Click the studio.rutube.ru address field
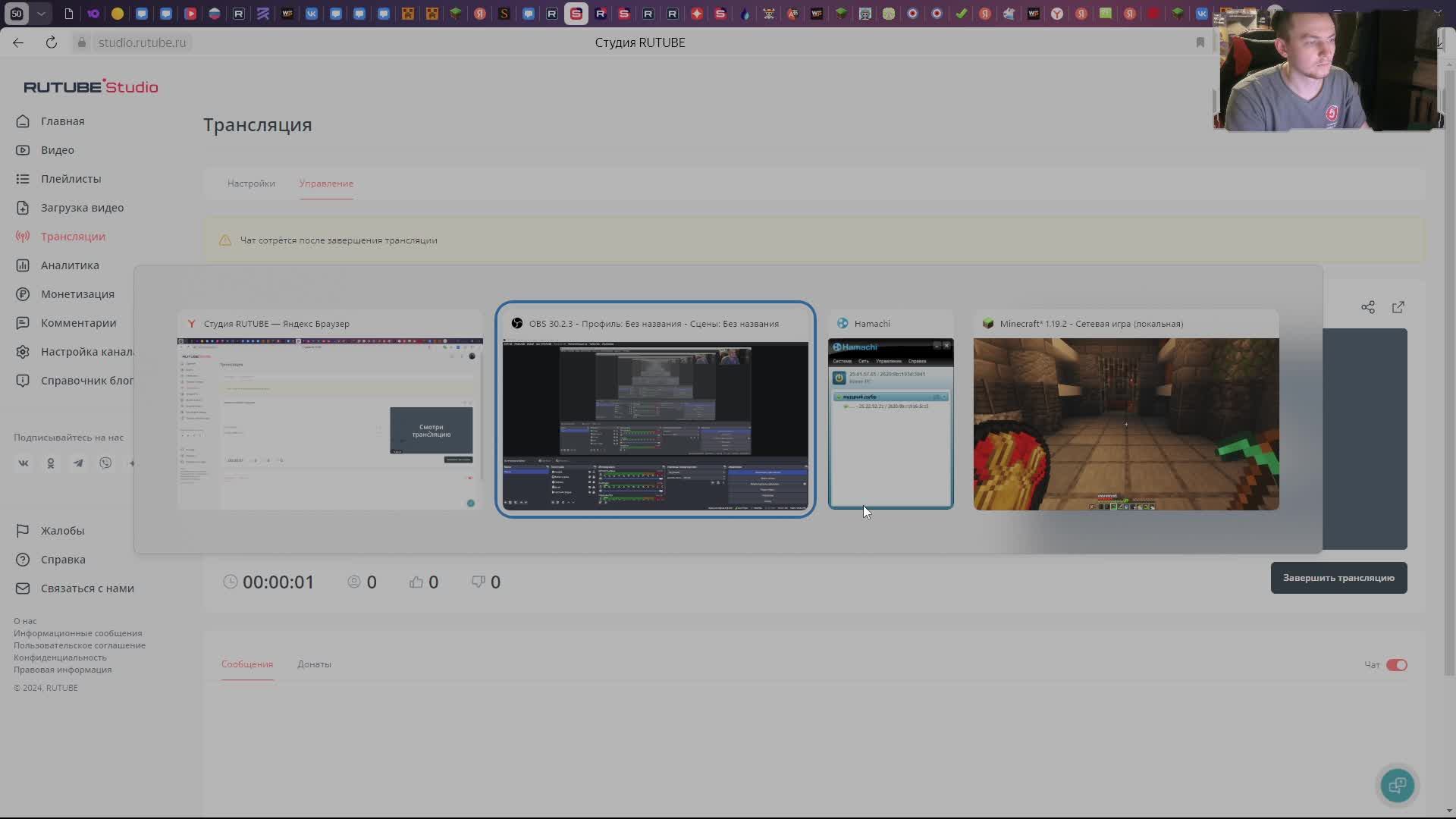 click(142, 42)
